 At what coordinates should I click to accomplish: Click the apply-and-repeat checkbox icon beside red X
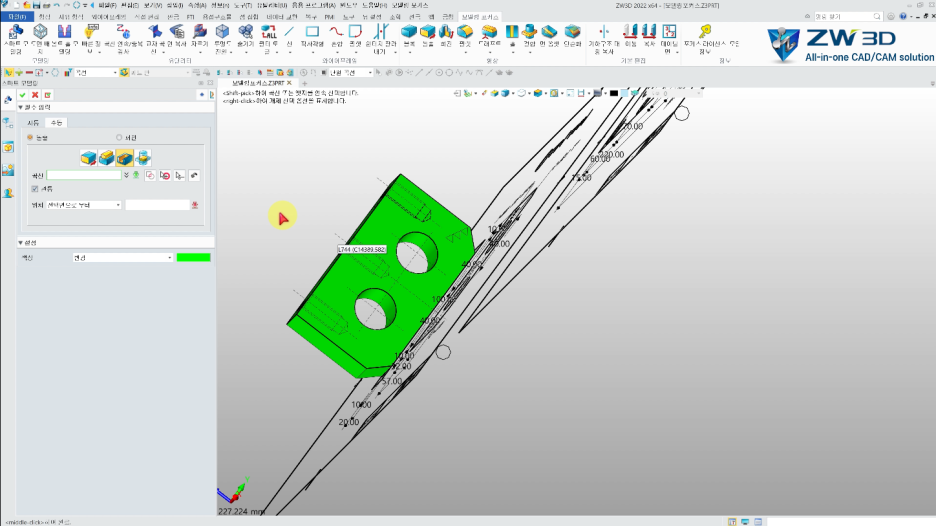[x=48, y=95]
